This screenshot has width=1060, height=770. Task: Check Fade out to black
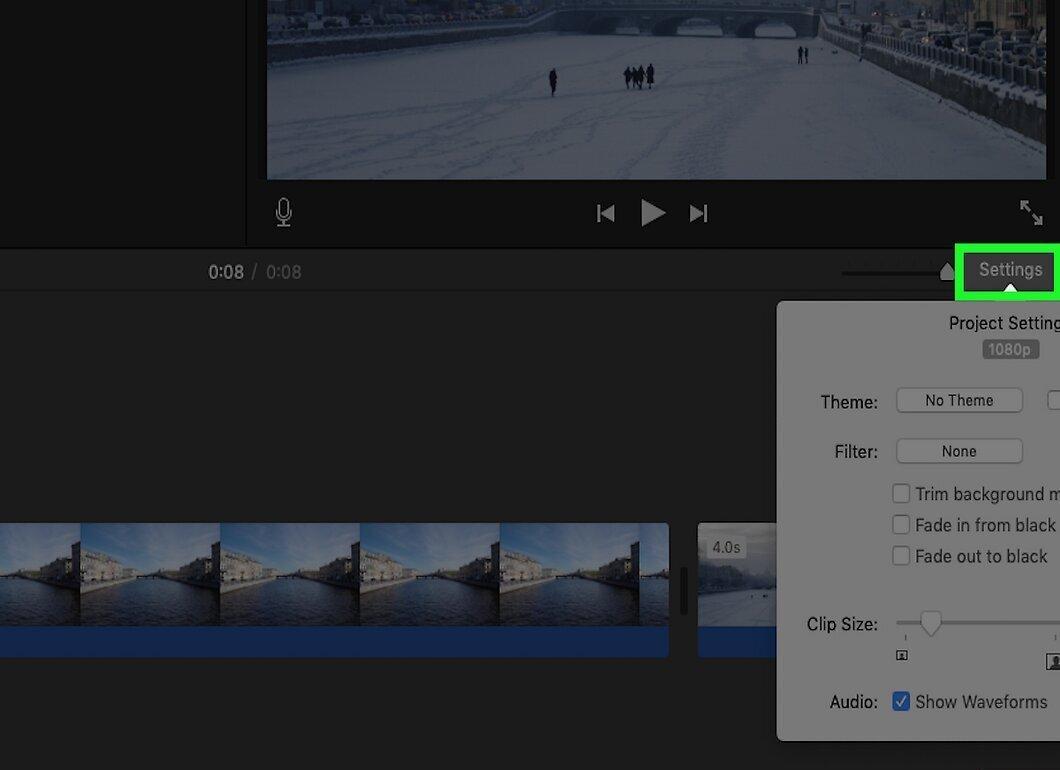[901, 556]
